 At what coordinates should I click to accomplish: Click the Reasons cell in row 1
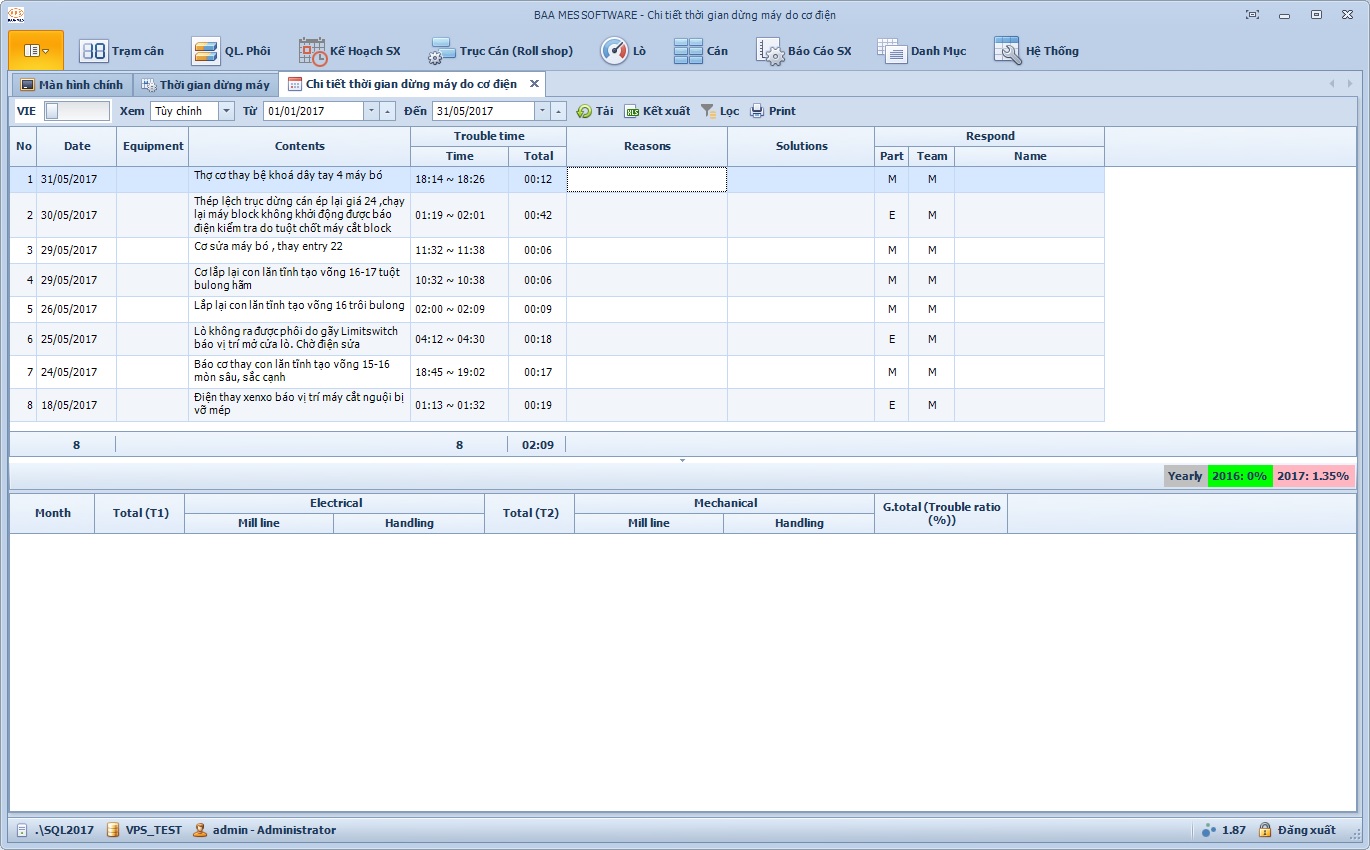(647, 179)
